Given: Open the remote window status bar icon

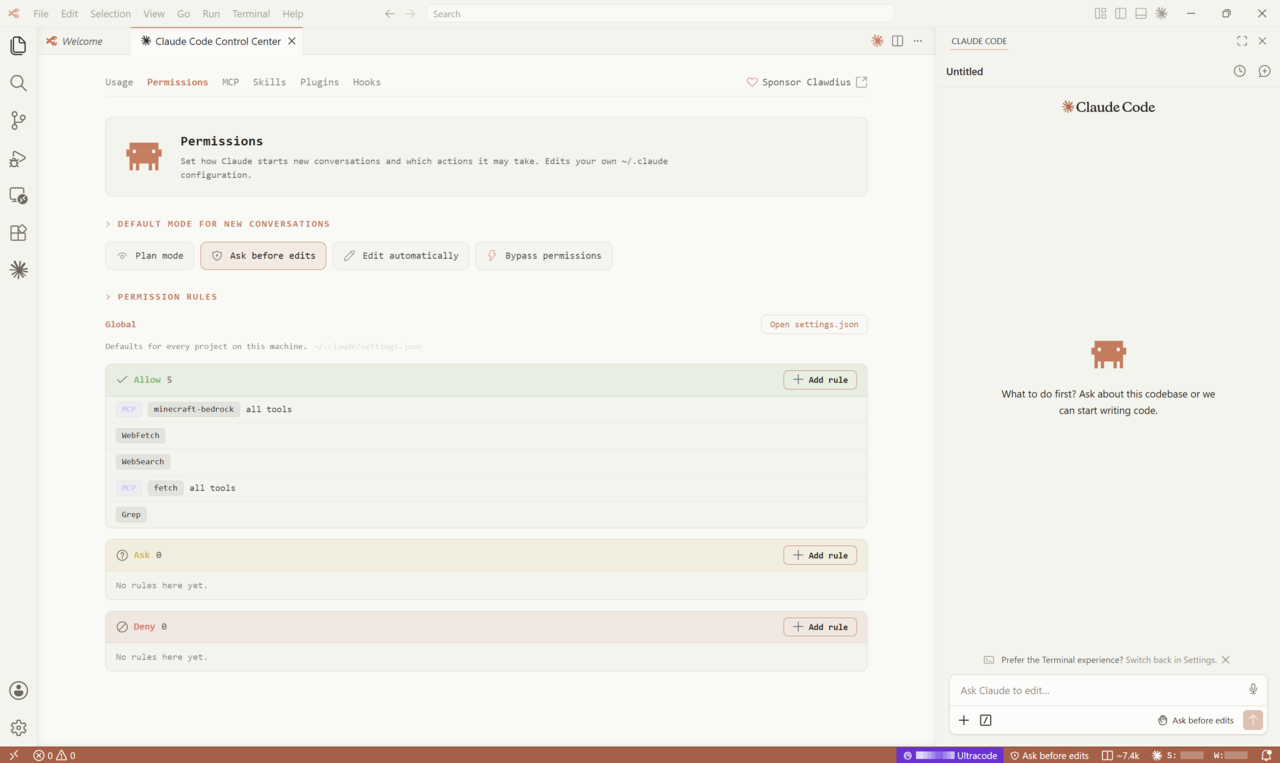Looking at the screenshot, I should [x=14, y=755].
